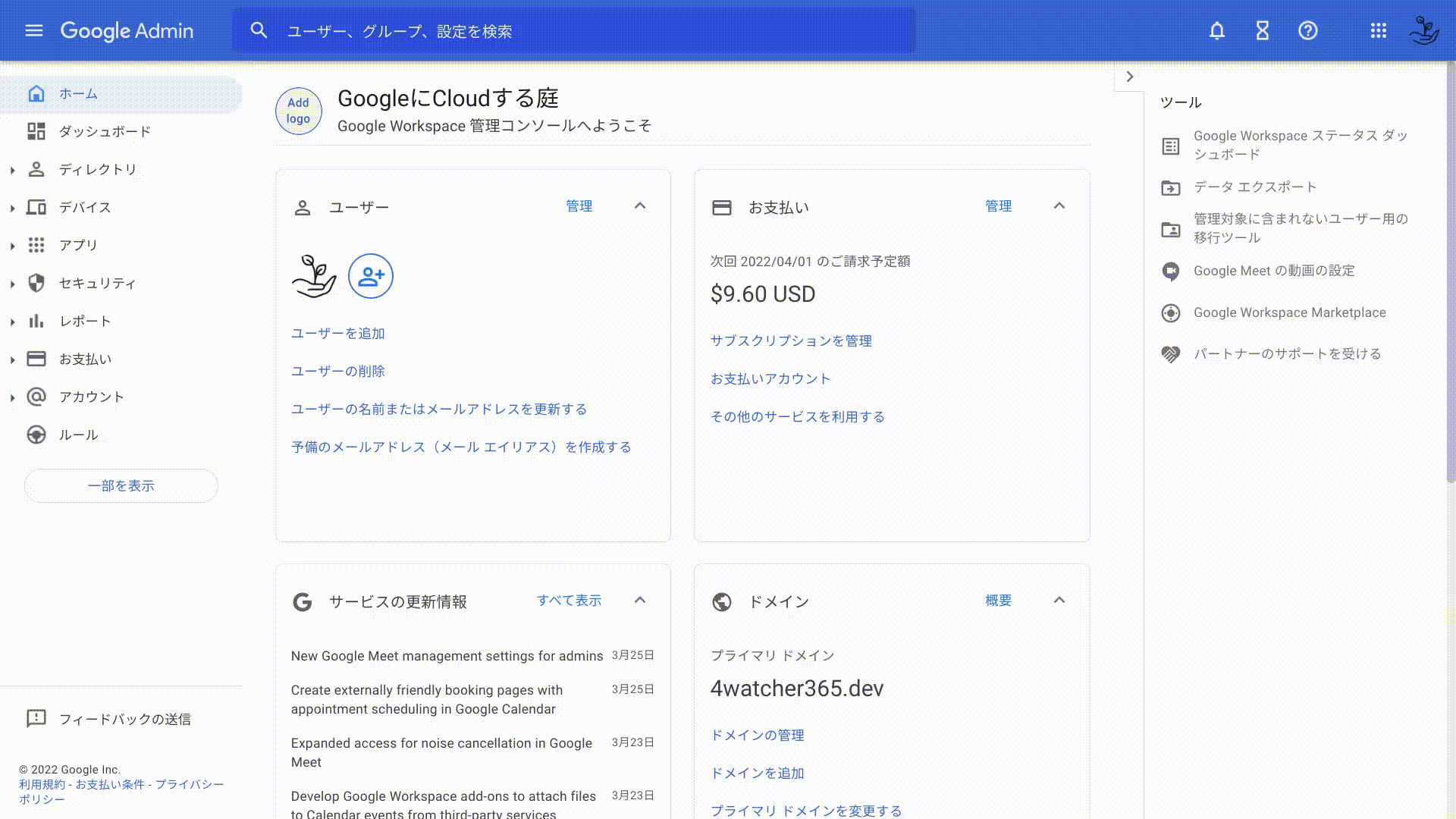Open the tasks hourglass icon in top bar
1456x819 pixels.
(1262, 31)
